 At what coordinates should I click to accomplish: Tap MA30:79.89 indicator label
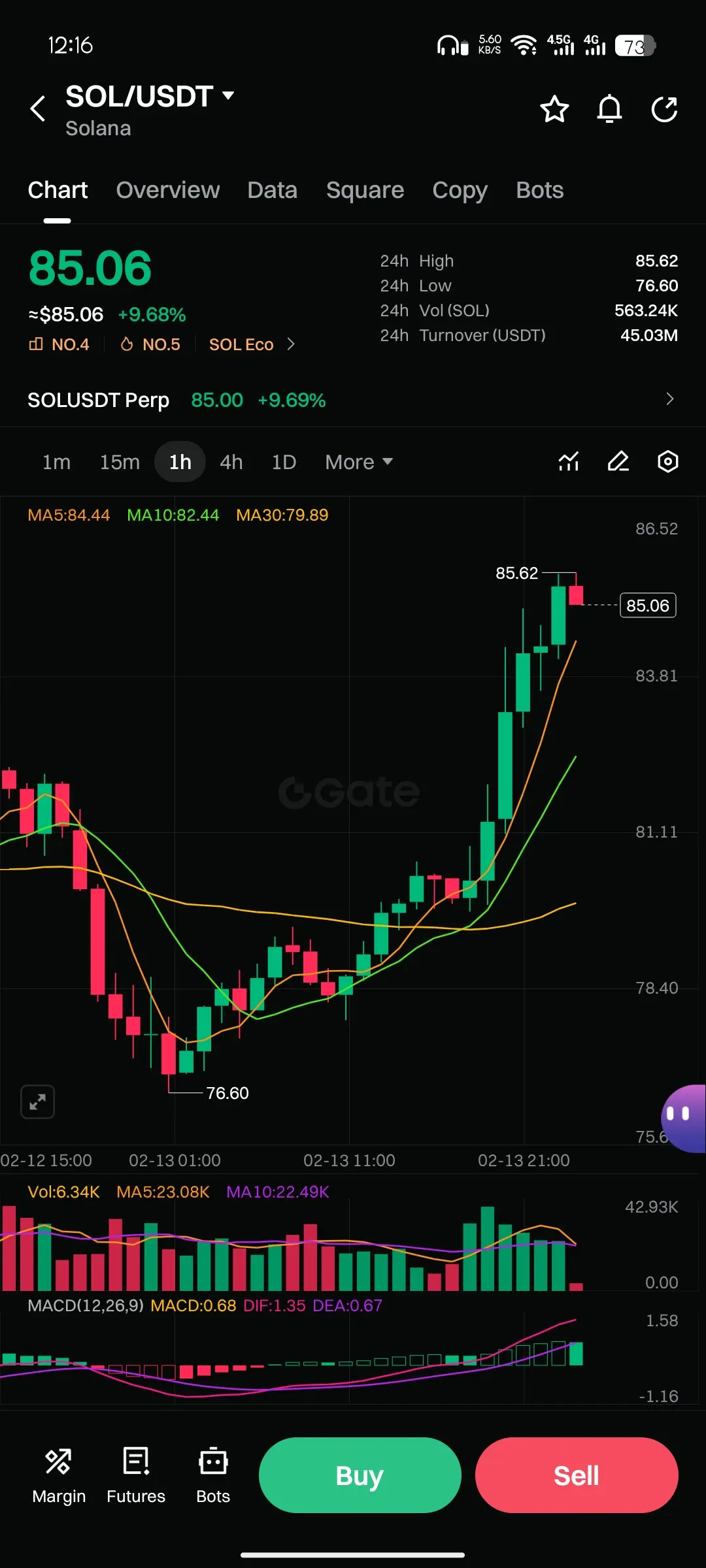coord(282,515)
